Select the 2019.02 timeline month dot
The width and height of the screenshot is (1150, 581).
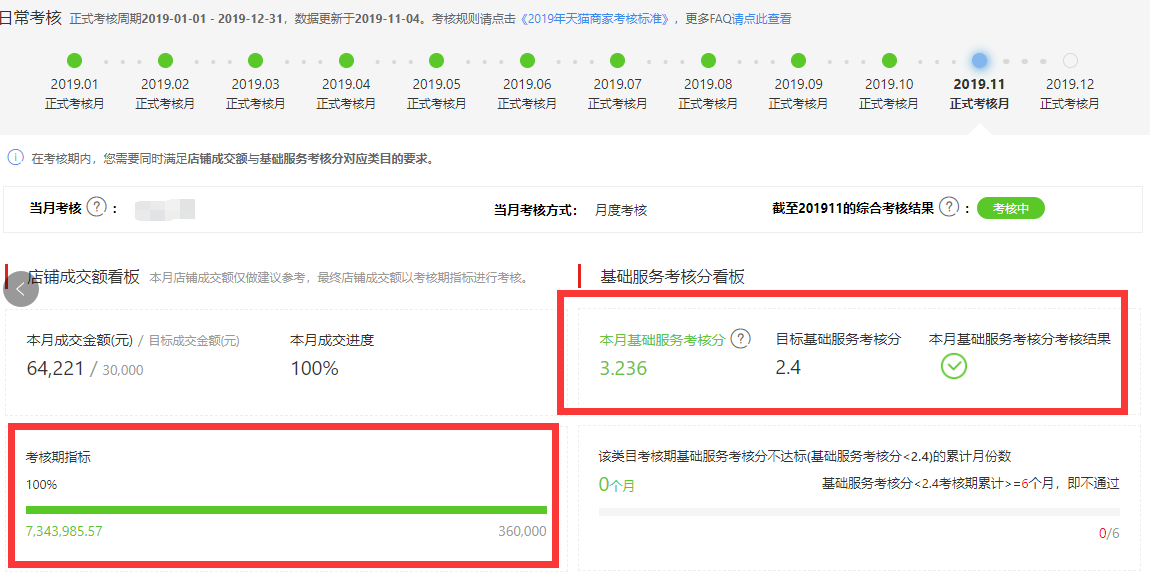165,61
